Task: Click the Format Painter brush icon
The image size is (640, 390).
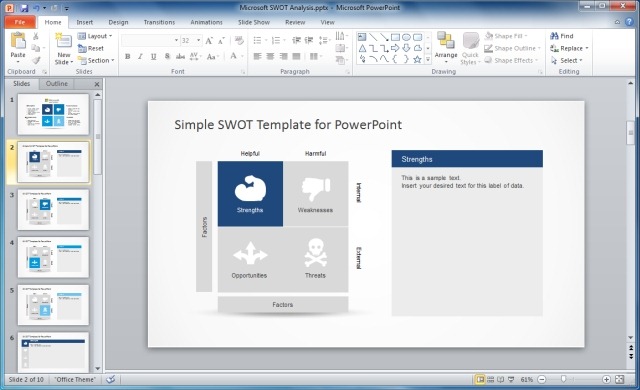Action: (x=36, y=60)
